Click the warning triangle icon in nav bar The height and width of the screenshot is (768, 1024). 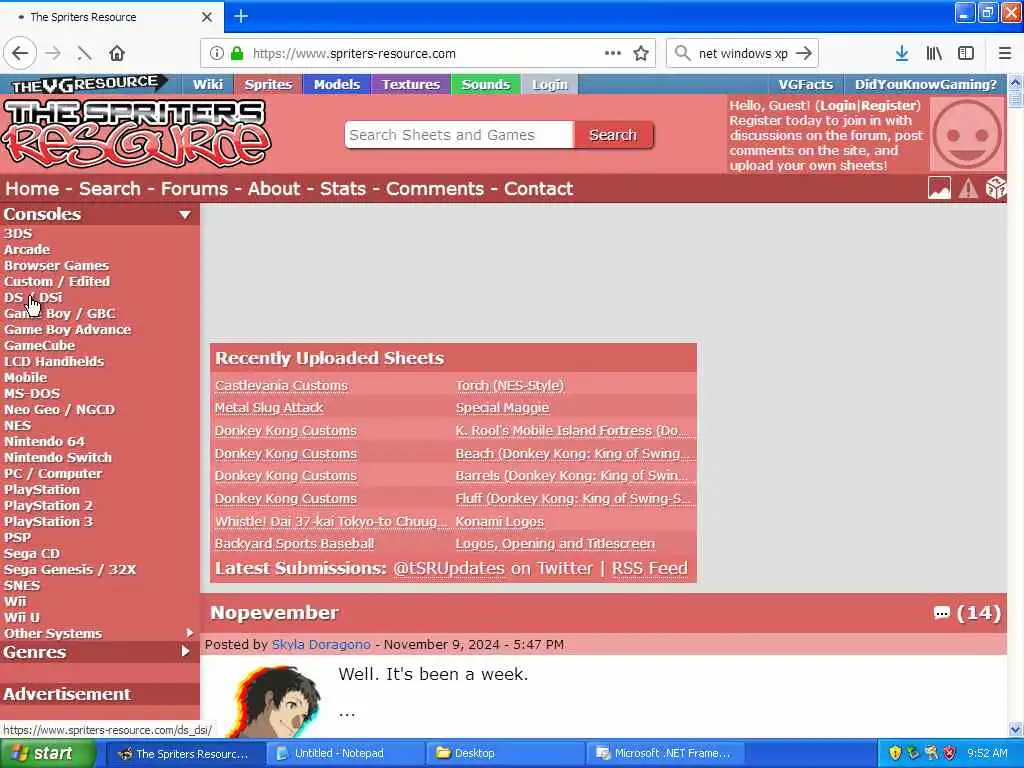(x=968, y=188)
